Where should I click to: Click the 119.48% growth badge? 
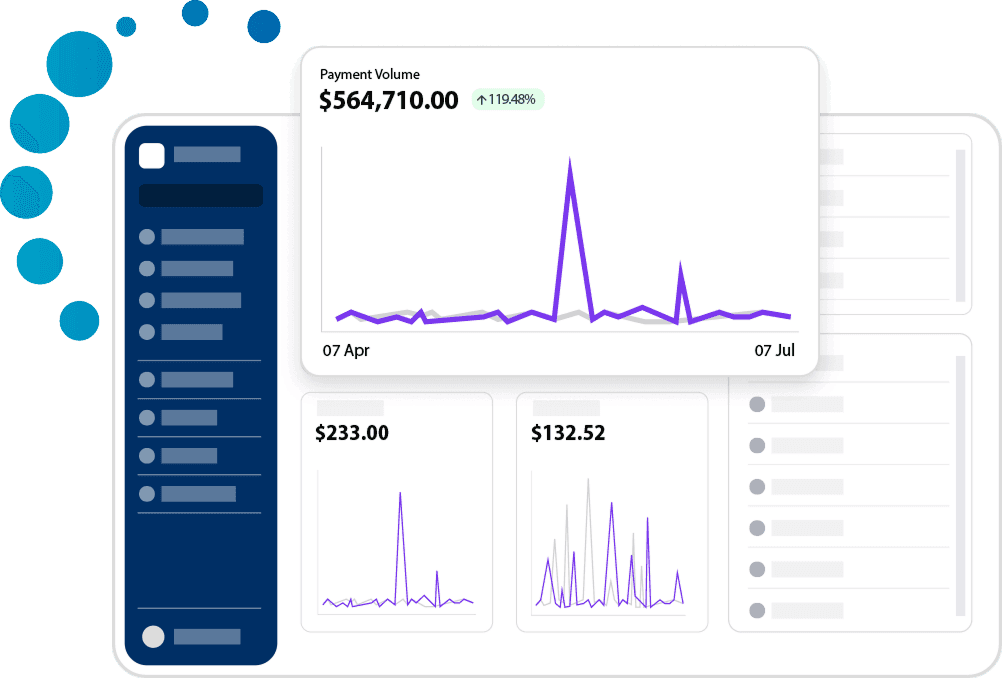coord(507,100)
